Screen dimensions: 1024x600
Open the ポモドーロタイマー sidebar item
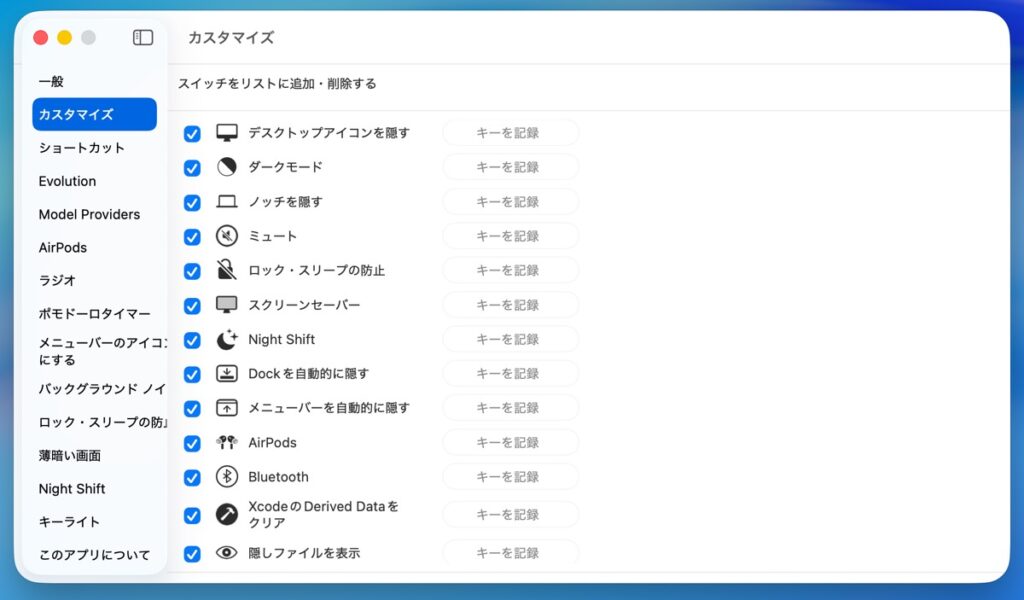coord(94,314)
